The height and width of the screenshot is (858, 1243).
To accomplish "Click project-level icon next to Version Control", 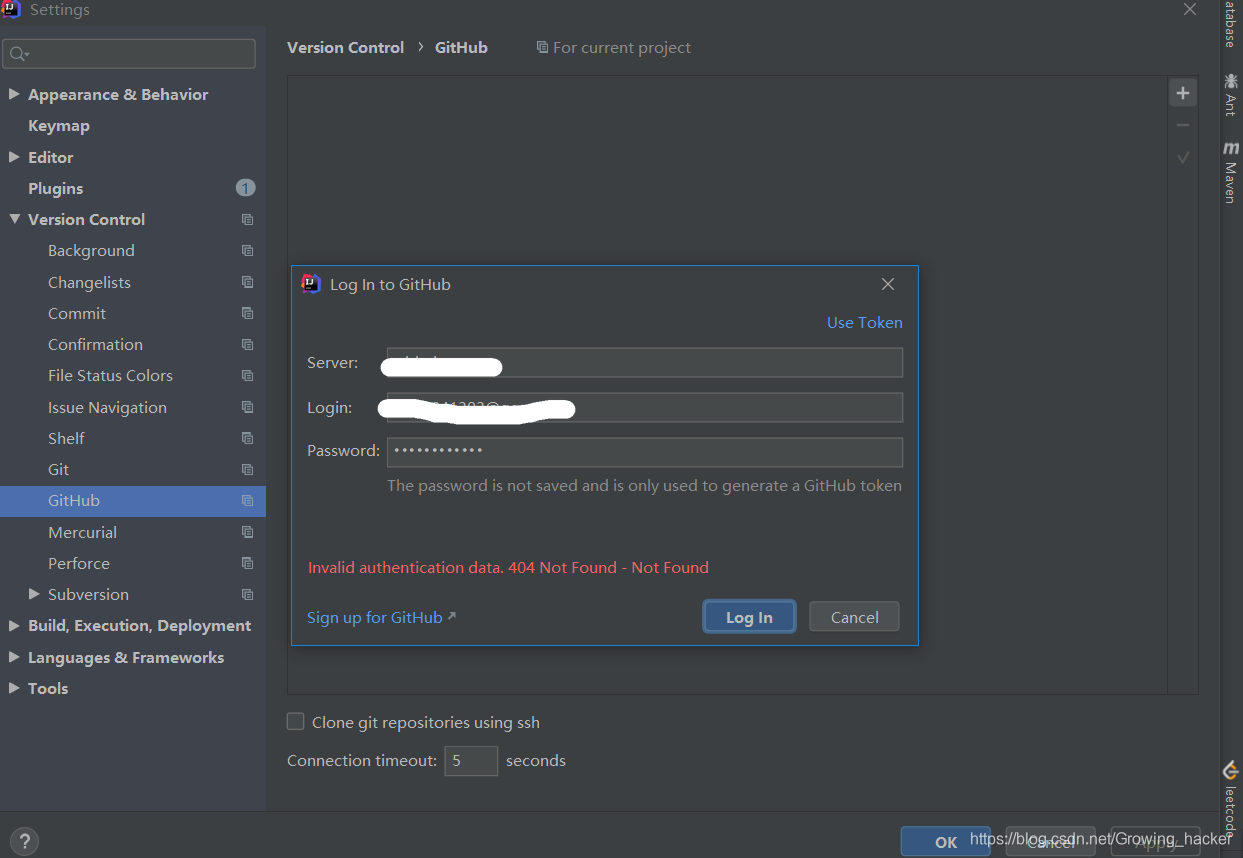I will click(247, 219).
